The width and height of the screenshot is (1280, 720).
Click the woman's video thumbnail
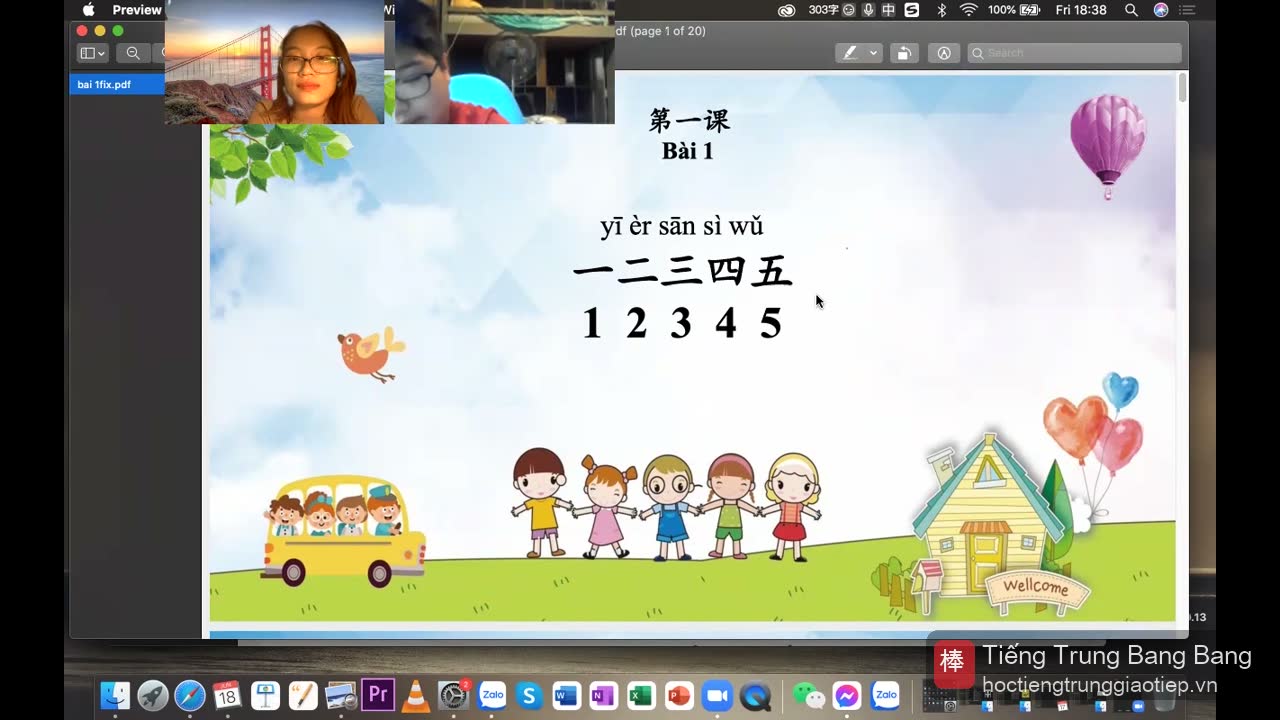(274, 62)
